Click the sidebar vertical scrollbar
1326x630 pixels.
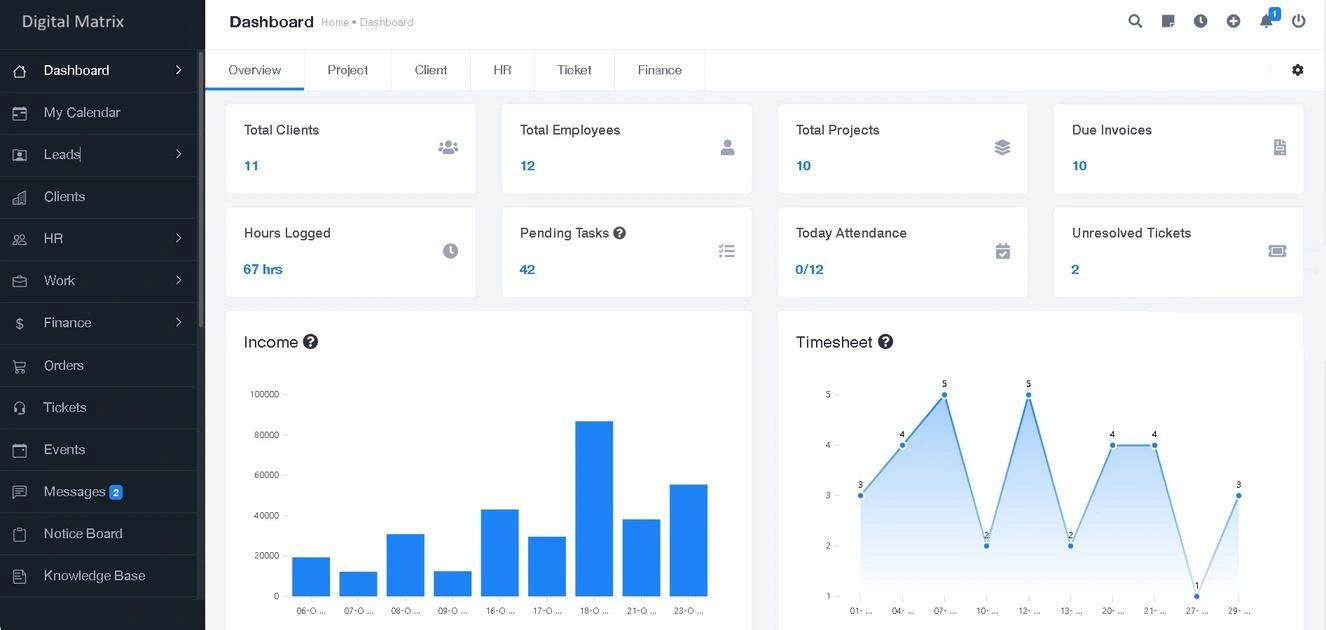(x=201, y=190)
